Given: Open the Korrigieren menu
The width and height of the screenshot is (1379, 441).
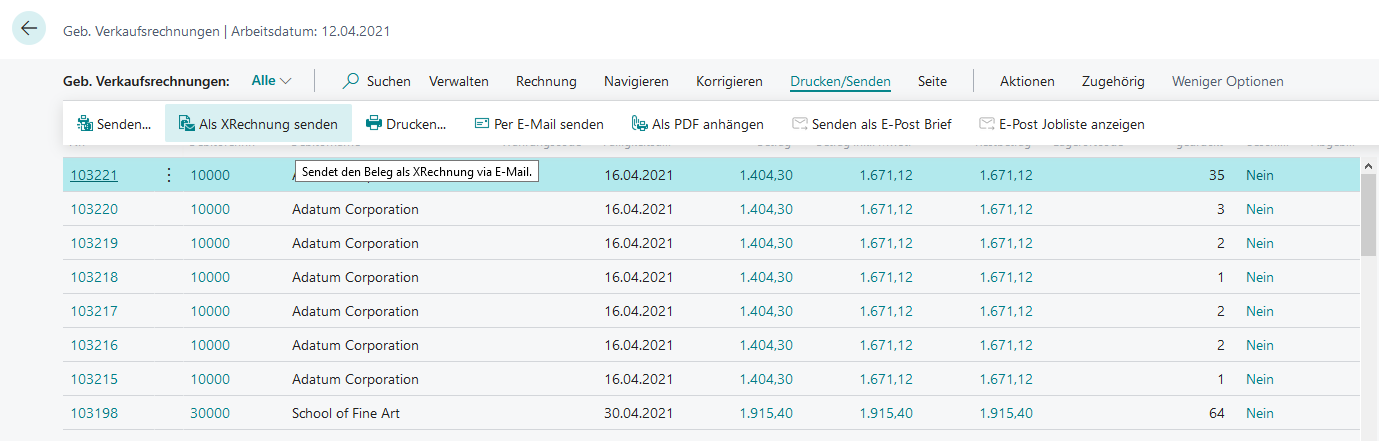Looking at the screenshot, I should click(x=729, y=81).
